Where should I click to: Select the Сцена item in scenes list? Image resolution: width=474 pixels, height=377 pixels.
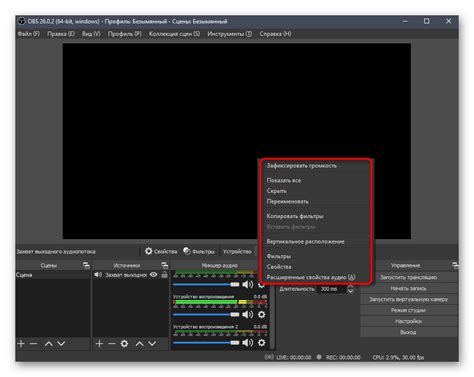[53, 275]
